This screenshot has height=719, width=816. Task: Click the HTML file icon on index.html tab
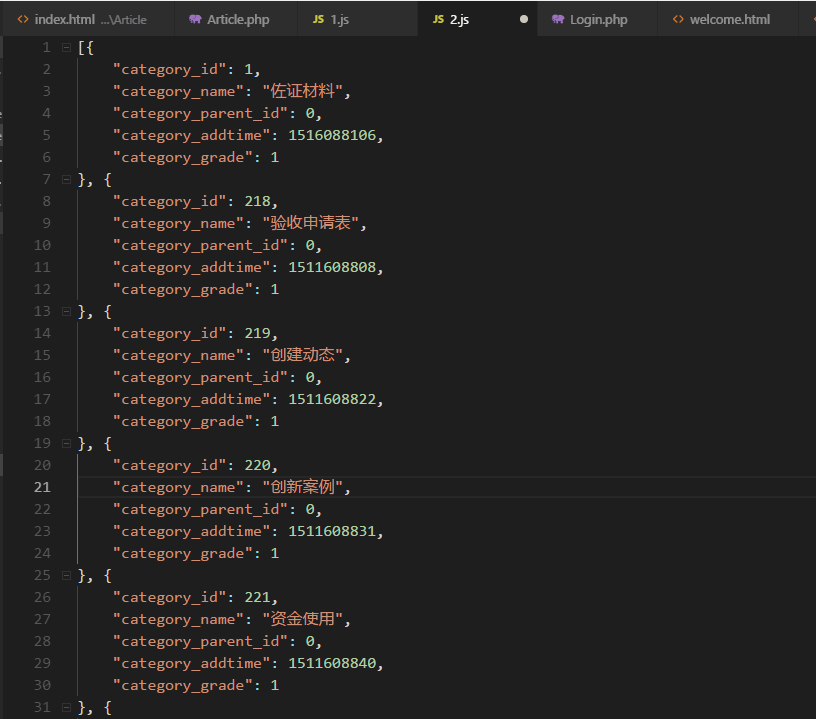coord(23,20)
